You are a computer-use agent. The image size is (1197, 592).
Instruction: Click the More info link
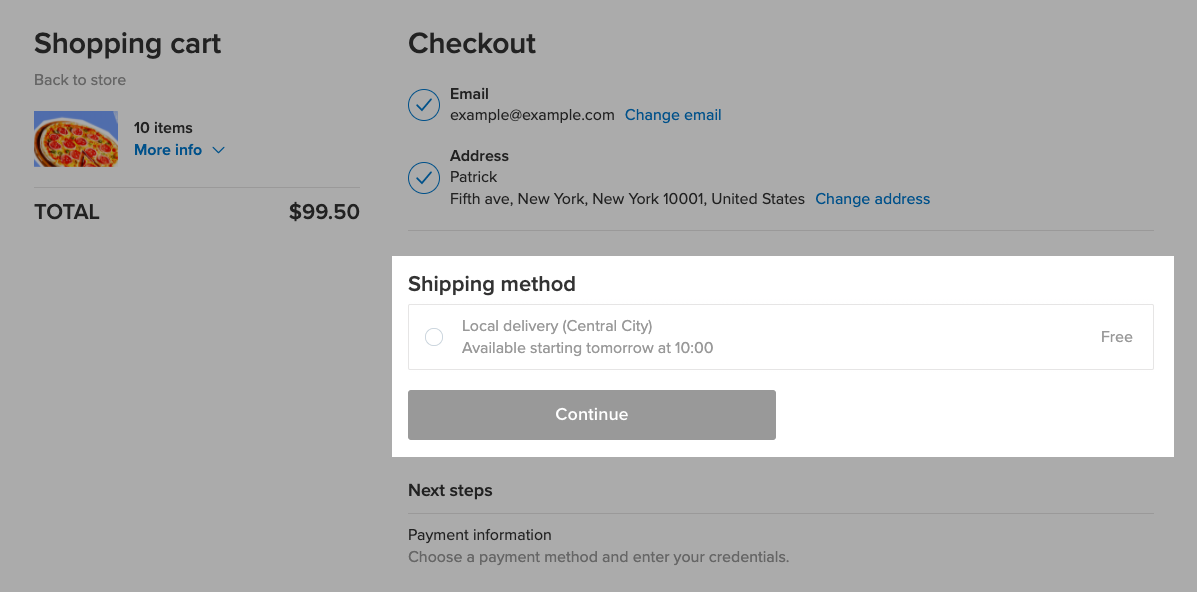pyautogui.click(x=168, y=150)
